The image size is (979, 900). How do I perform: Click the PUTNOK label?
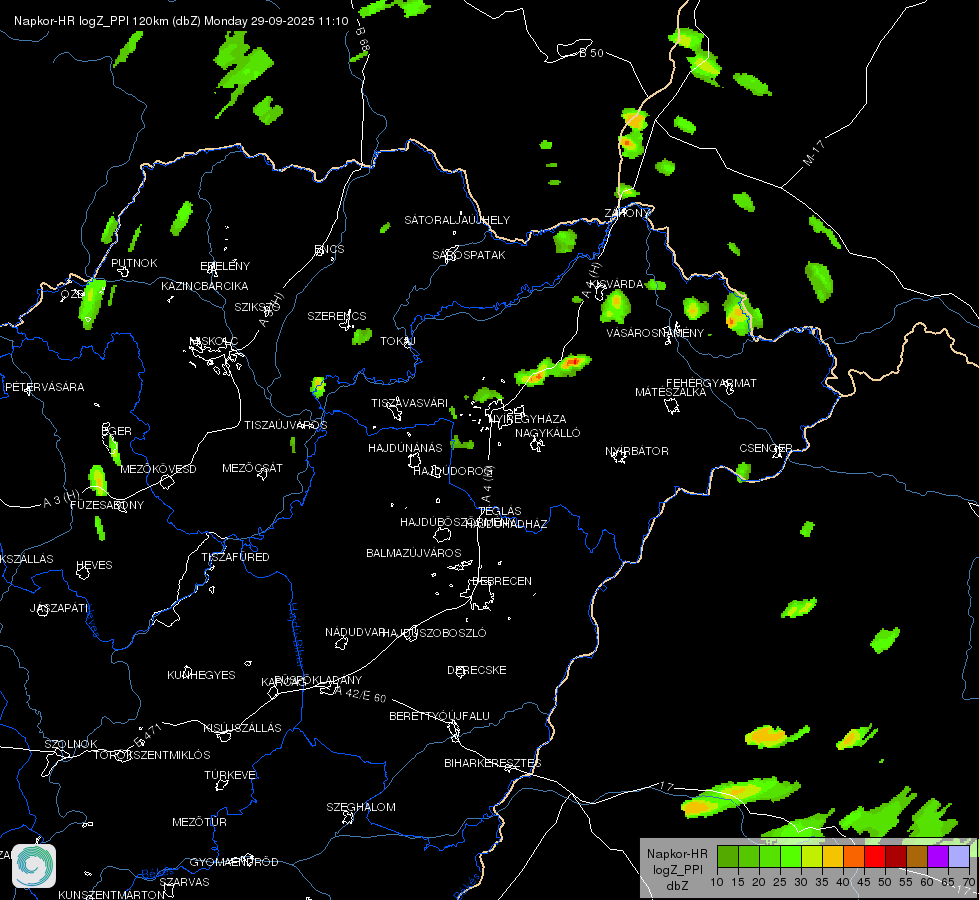click(134, 263)
